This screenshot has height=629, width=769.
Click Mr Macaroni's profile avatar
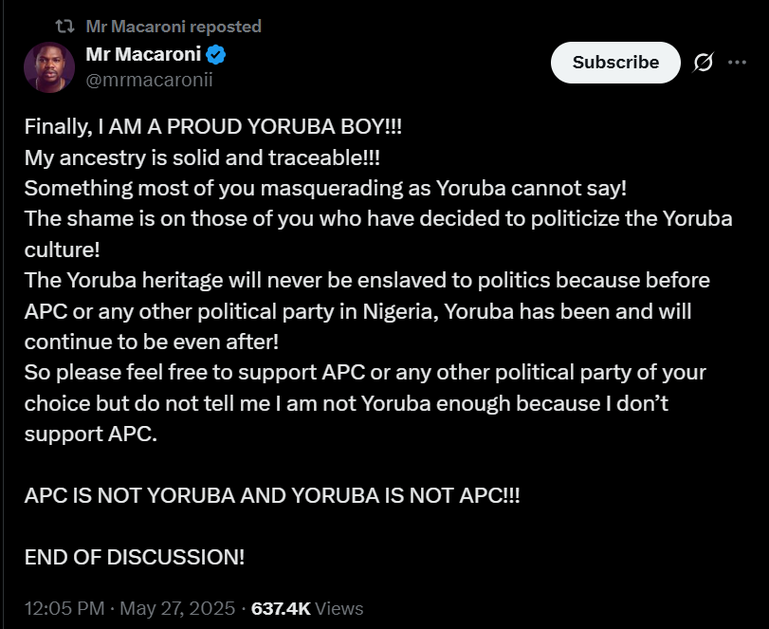coord(50,69)
